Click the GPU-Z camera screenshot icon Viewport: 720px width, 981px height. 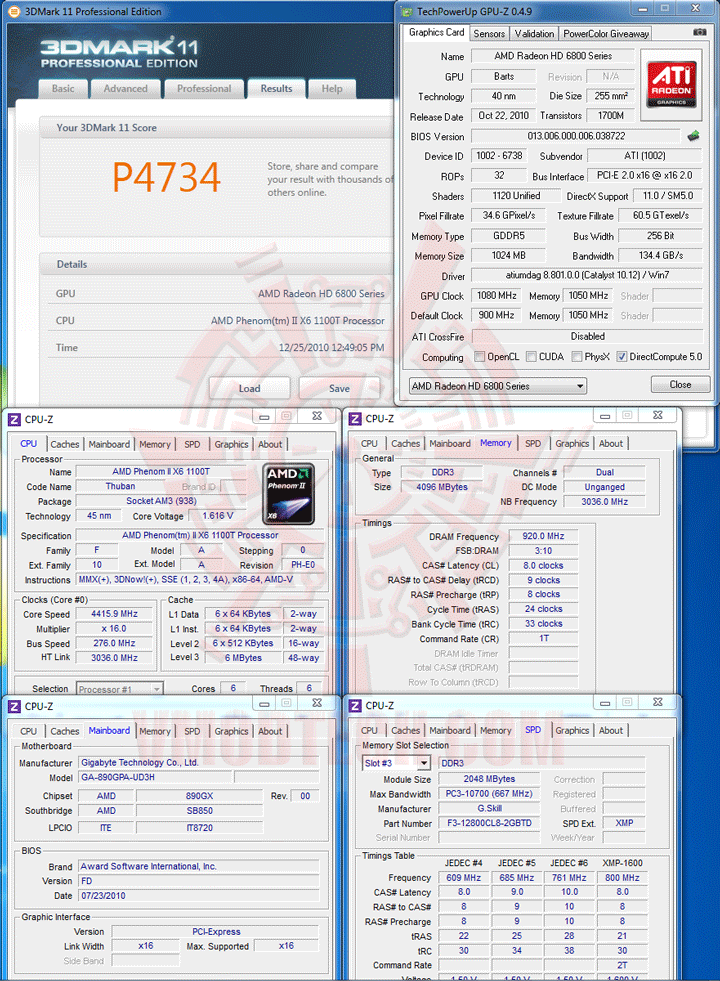coord(700,32)
